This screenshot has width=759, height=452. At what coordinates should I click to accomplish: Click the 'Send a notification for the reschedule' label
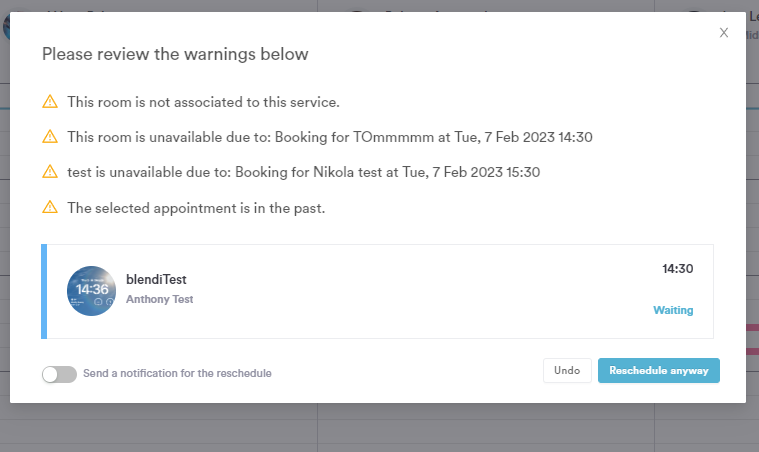[x=177, y=373]
